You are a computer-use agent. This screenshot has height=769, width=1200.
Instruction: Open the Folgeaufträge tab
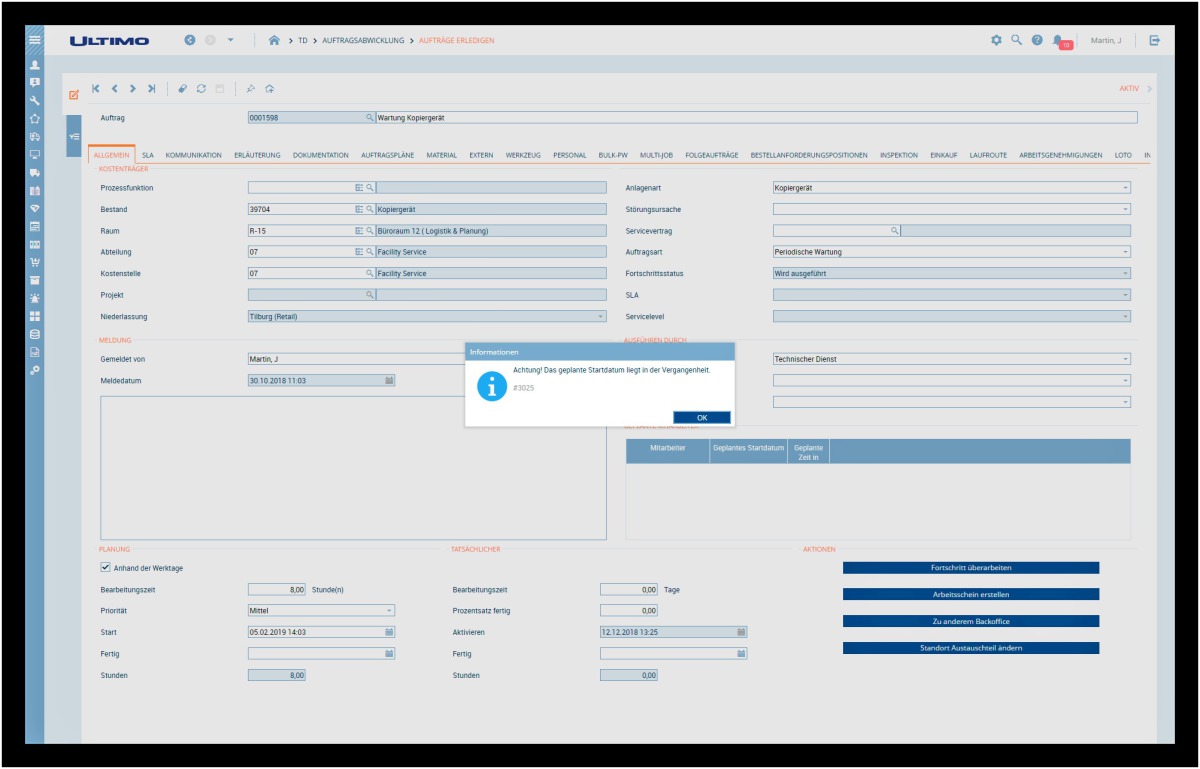click(712, 156)
